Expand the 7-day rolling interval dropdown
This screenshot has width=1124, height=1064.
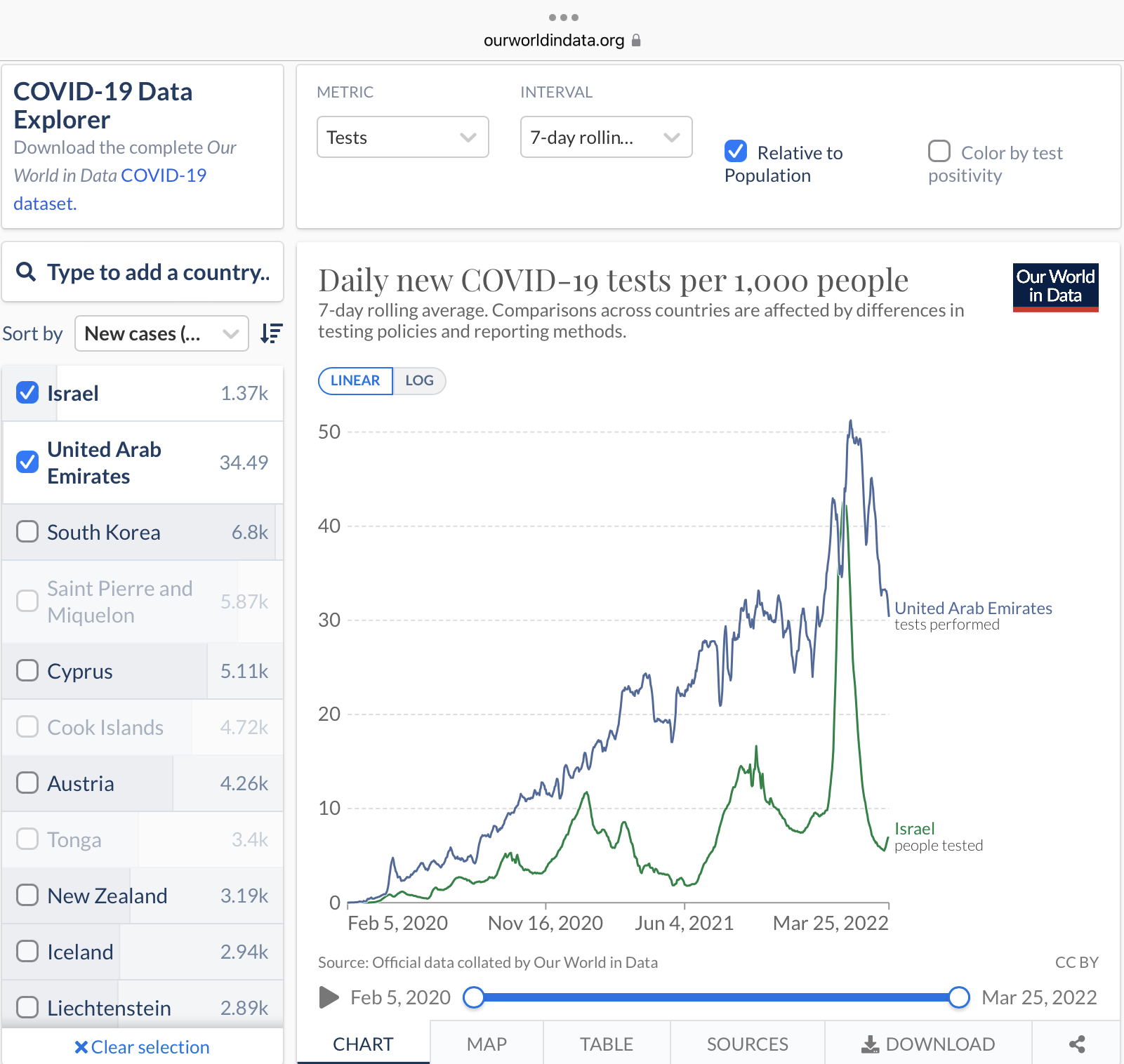click(x=606, y=138)
